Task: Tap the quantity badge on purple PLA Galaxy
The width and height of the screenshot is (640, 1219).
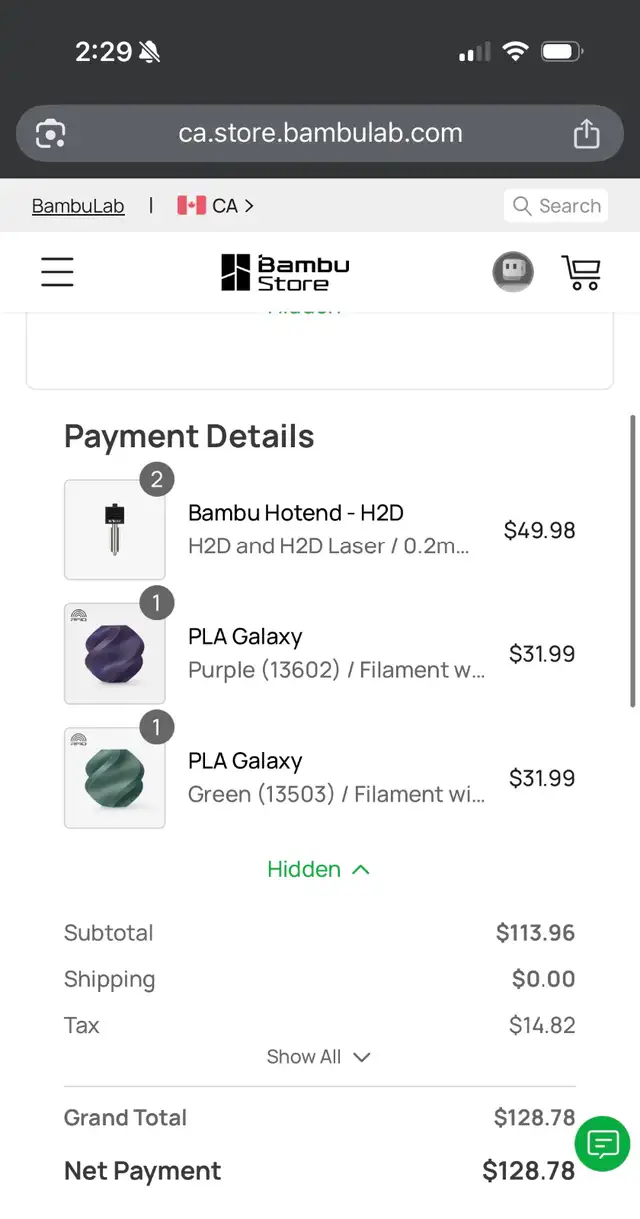Action: click(x=156, y=603)
